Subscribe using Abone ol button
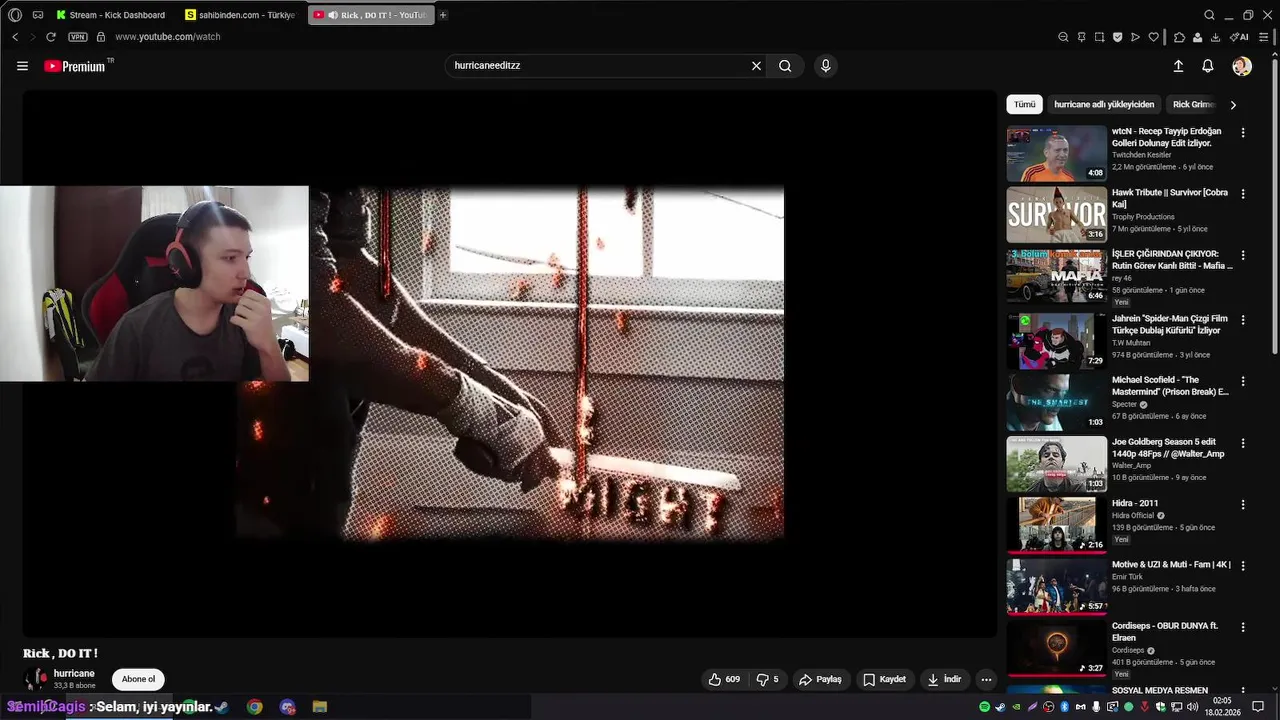1280x720 pixels. 138,679
